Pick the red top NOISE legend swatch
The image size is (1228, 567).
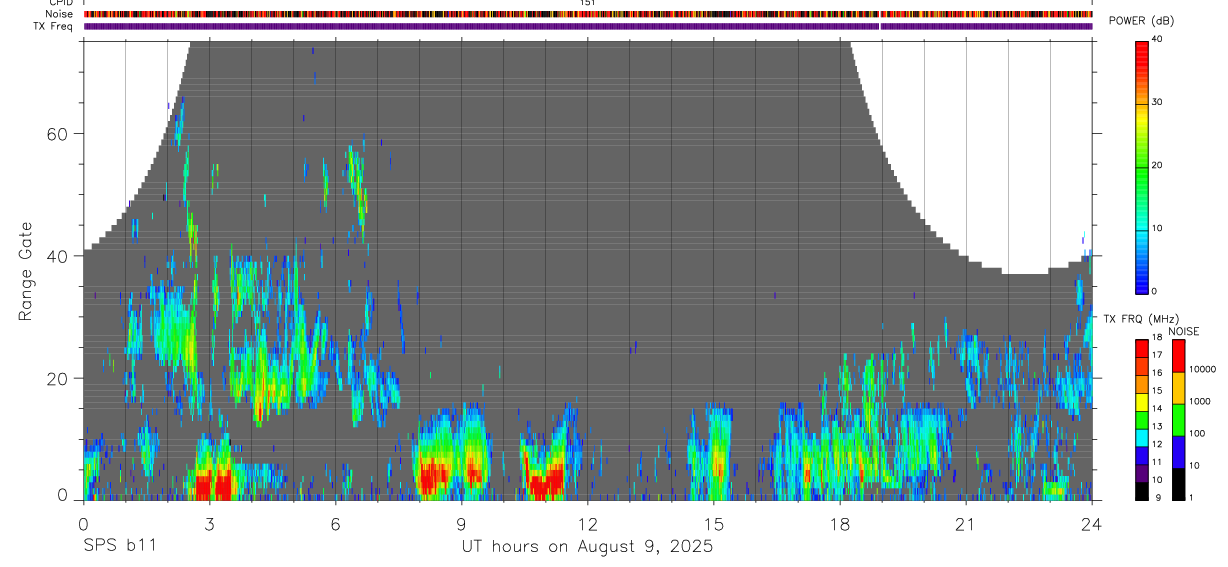pos(1178,356)
